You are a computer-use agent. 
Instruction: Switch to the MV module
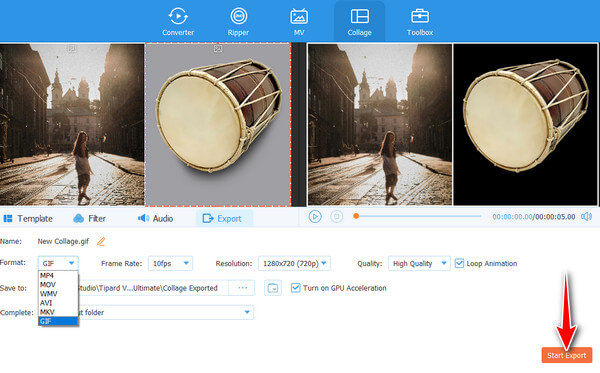pyautogui.click(x=299, y=21)
